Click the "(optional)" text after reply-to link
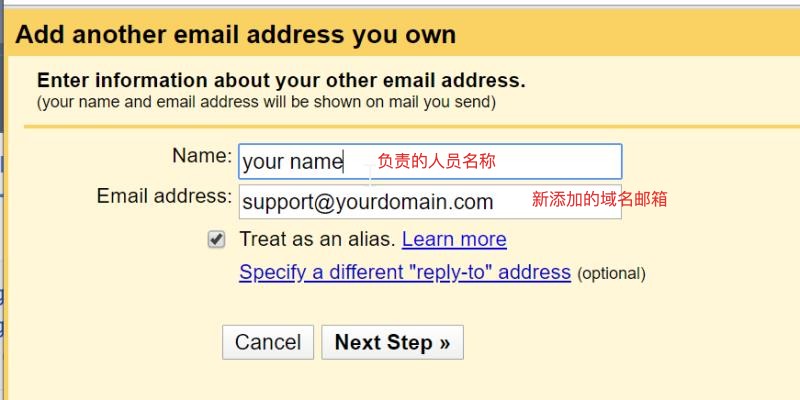 (x=611, y=274)
